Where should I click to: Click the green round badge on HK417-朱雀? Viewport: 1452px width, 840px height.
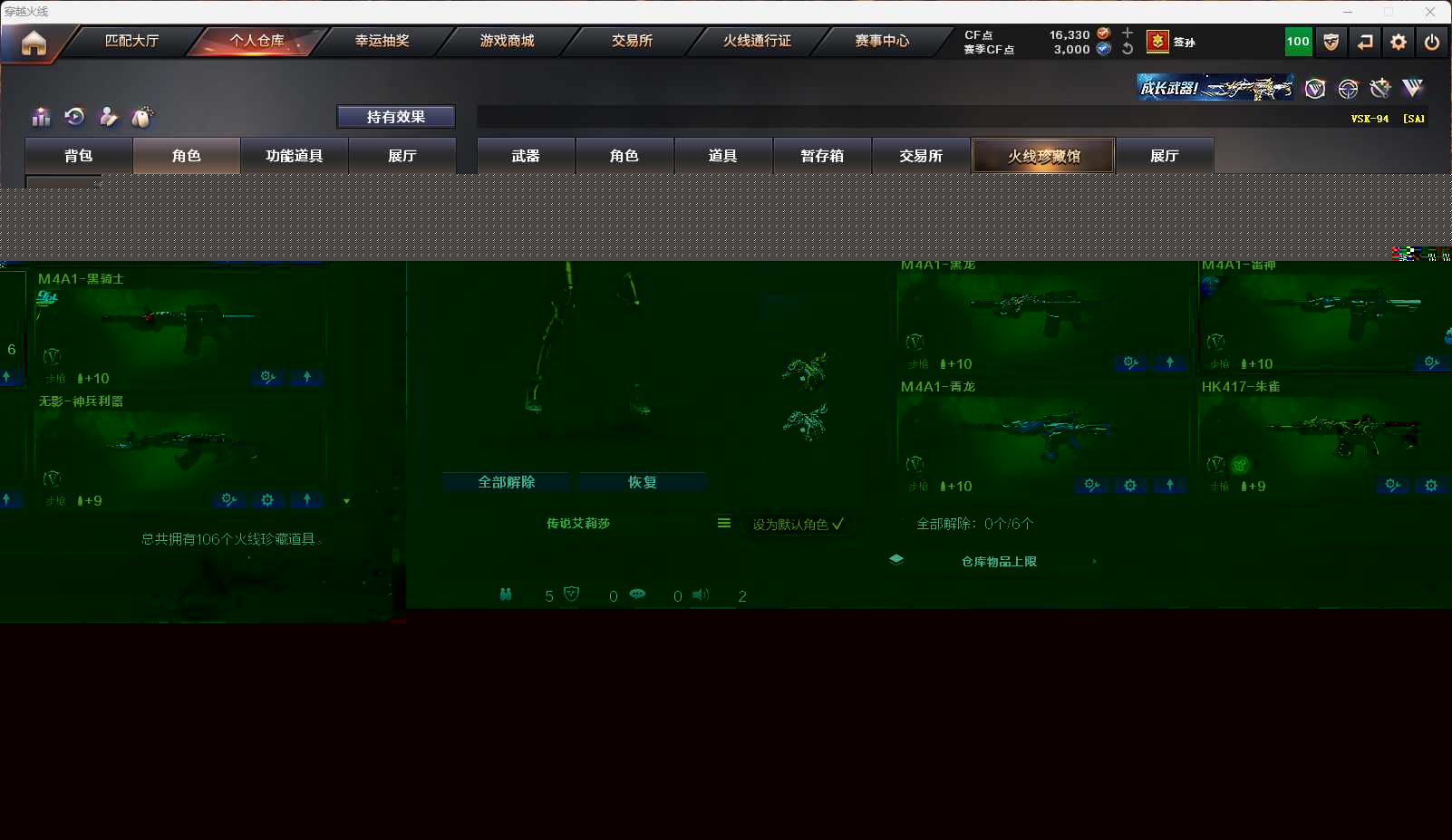pyautogui.click(x=1240, y=465)
